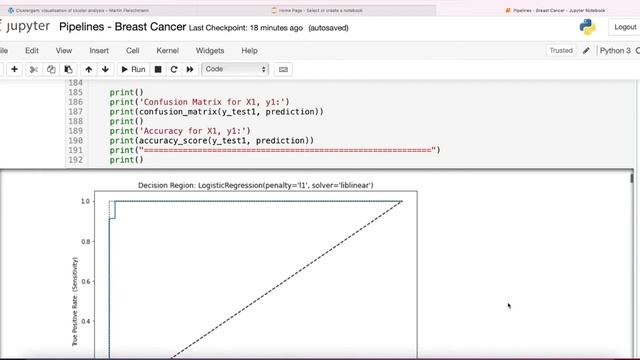
Task: Open the Edit menu
Action: 32,51
